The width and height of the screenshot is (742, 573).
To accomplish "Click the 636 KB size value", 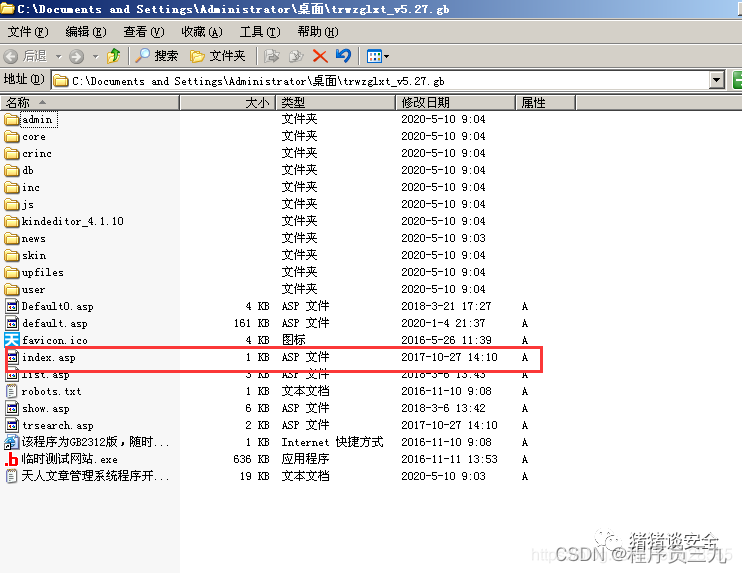I will (x=251, y=459).
